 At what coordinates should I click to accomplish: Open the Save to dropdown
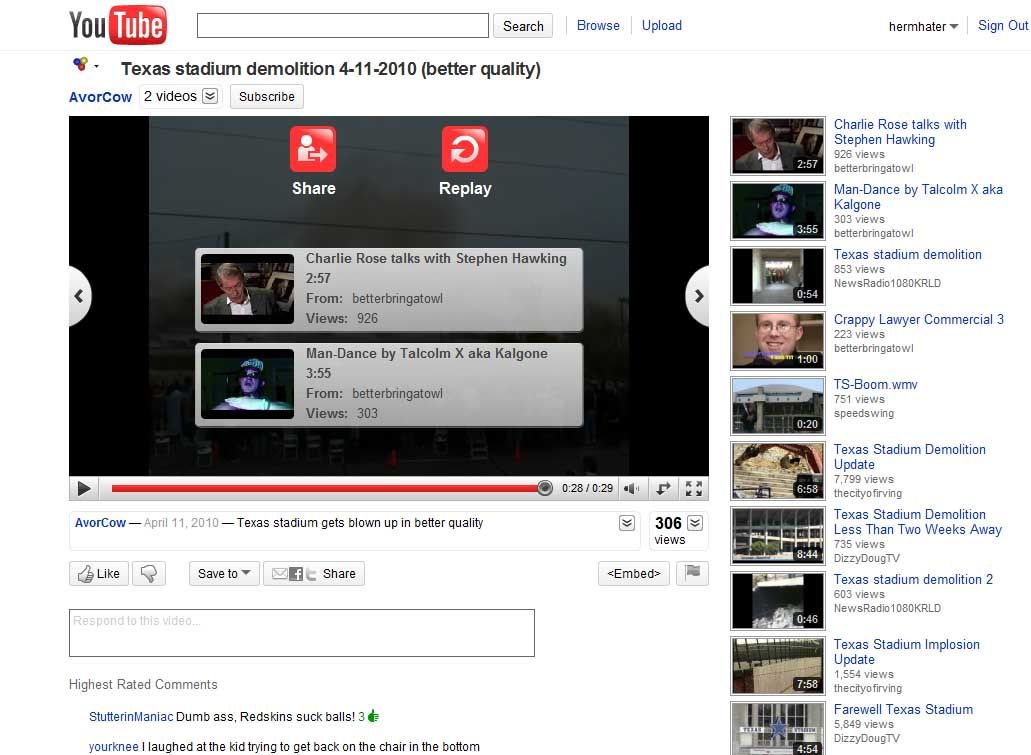point(224,573)
